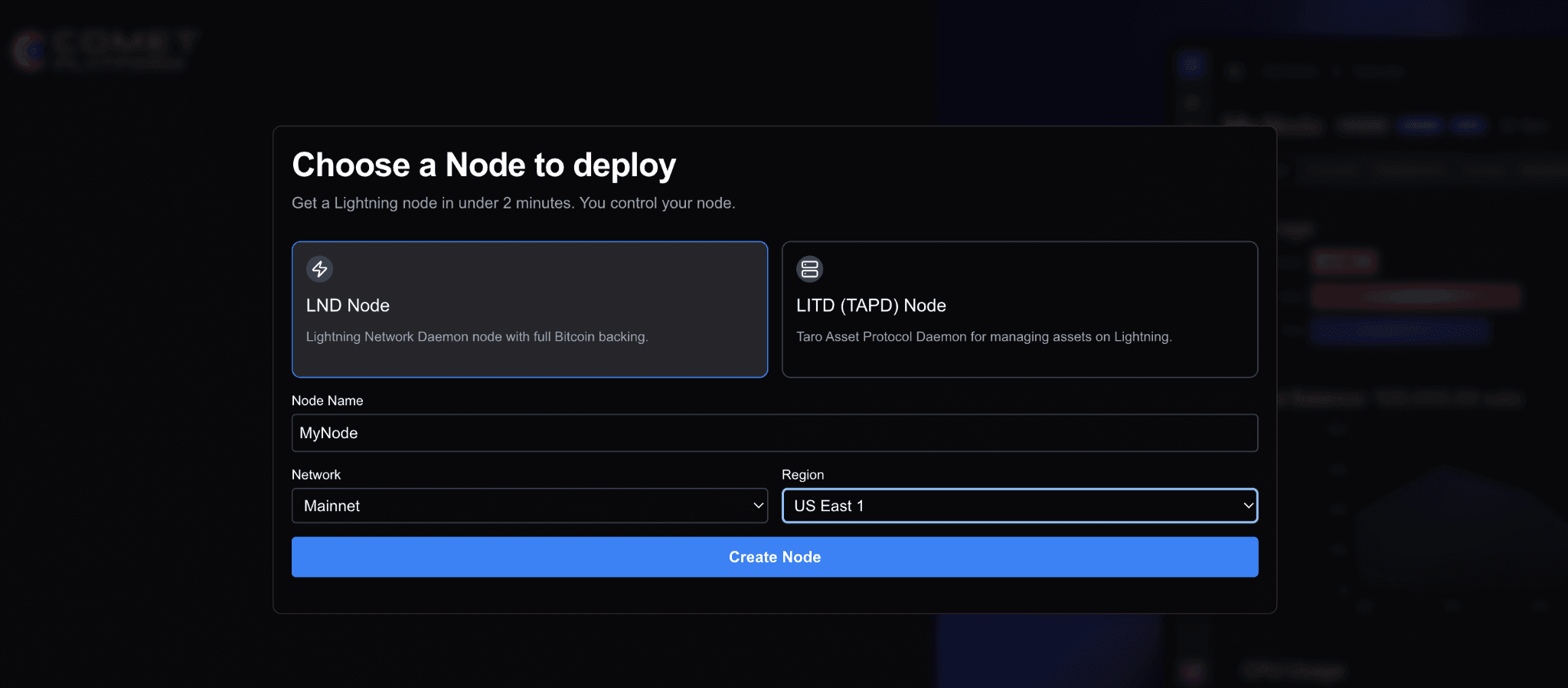This screenshot has width=1568, height=688.
Task: Click the Region label
Action: [x=802, y=475]
